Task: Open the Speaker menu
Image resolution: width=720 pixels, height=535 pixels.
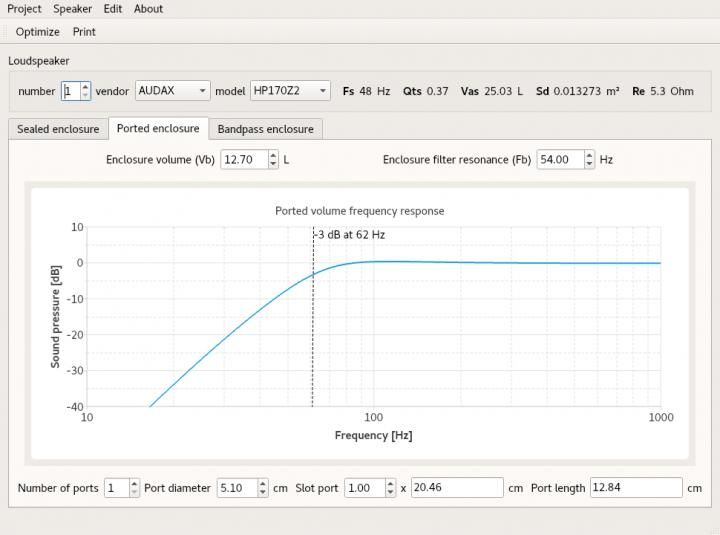Action: coord(72,9)
